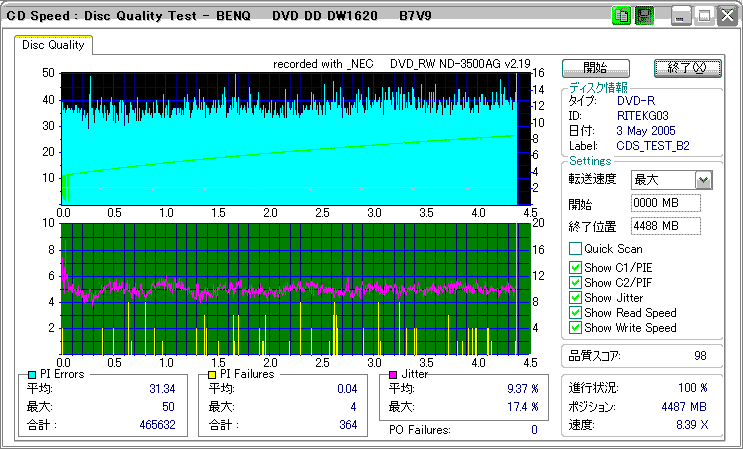The image size is (743, 449).
Task: Click the 終了(X) exit button
Action: [686, 68]
